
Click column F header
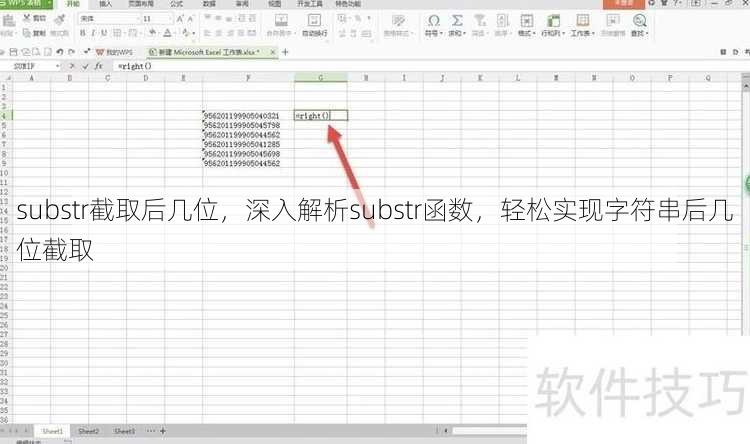tap(248, 78)
